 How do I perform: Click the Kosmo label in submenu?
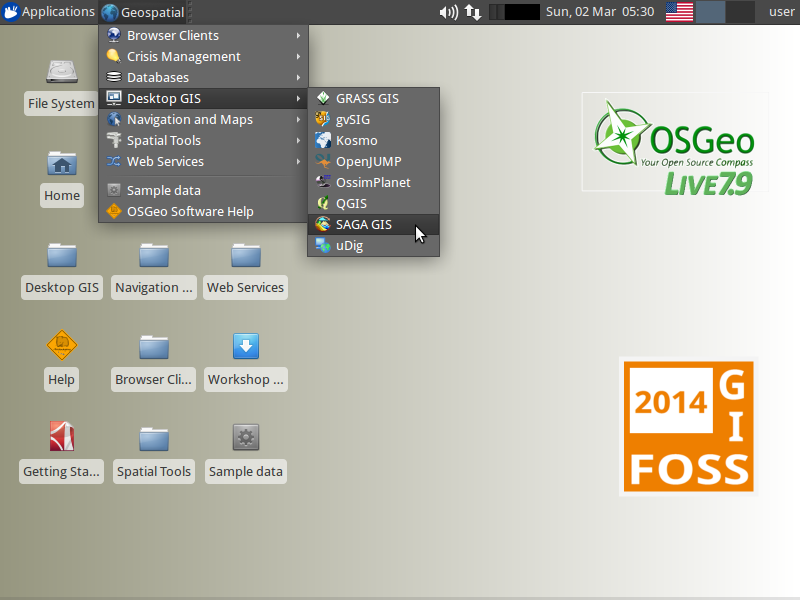357,140
